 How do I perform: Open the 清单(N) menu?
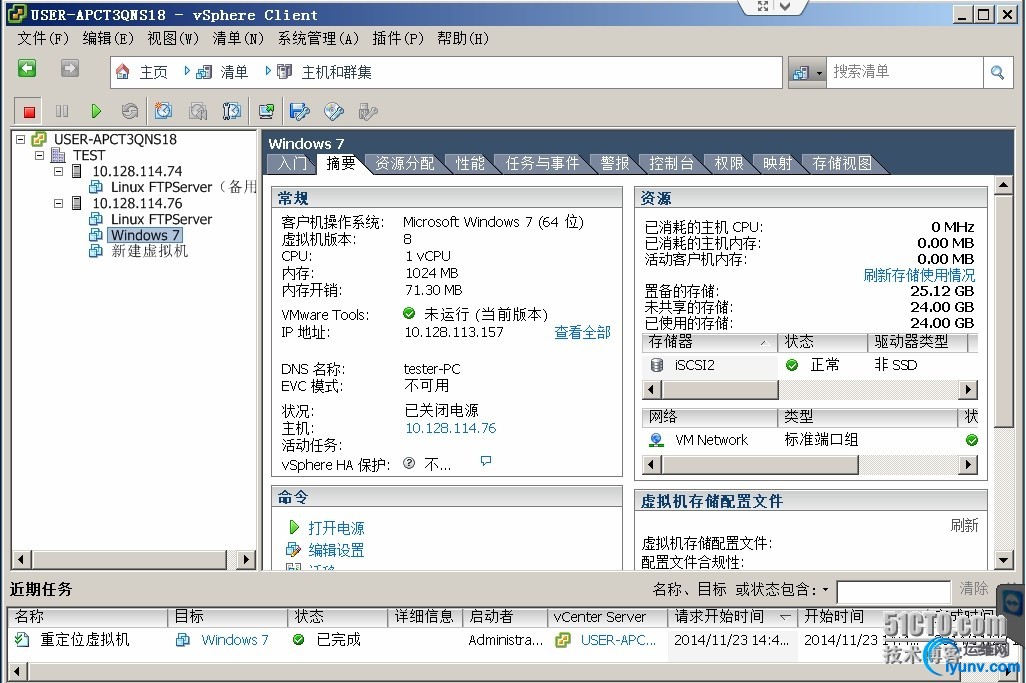(238, 39)
